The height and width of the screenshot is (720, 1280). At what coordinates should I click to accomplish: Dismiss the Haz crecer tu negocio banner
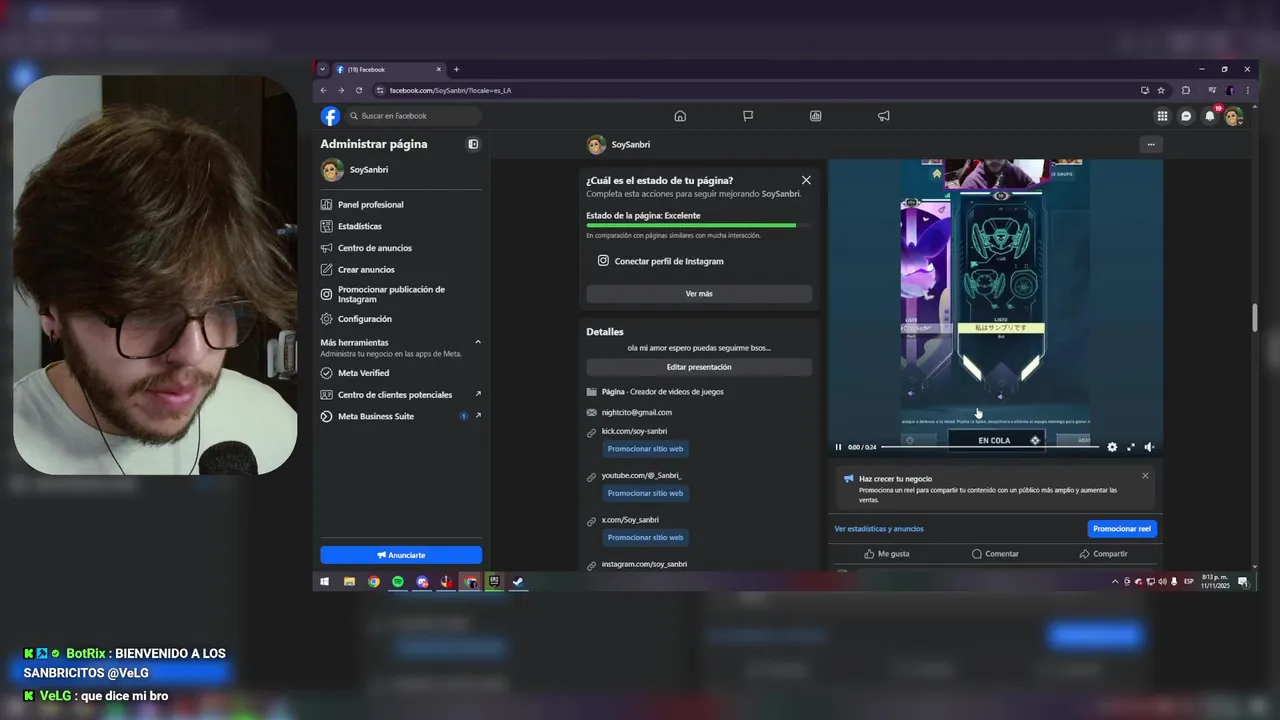click(1145, 476)
